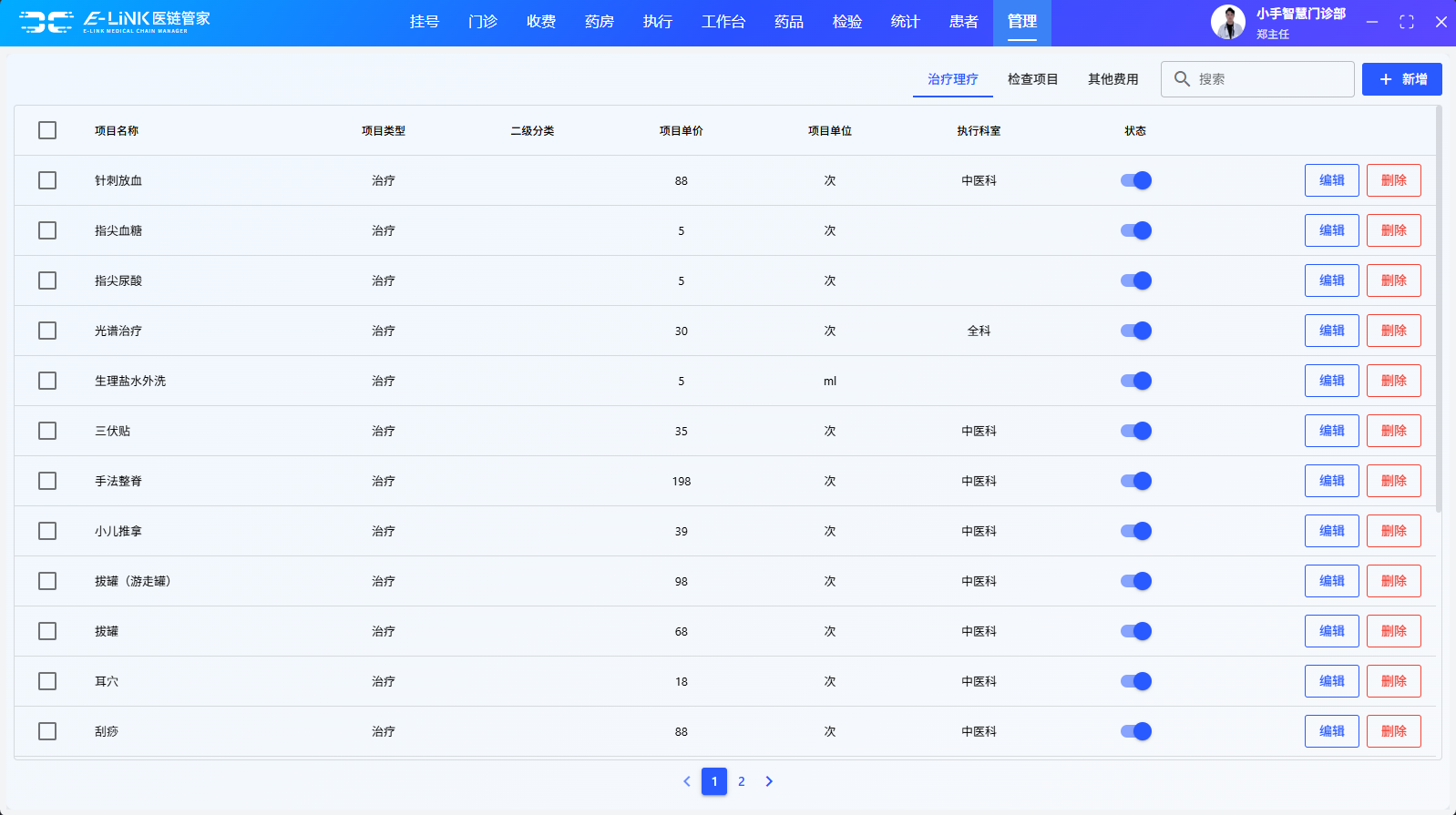Image resolution: width=1456 pixels, height=815 pixels.
Task: Go to page 2
Action: (x=742, y=781)
